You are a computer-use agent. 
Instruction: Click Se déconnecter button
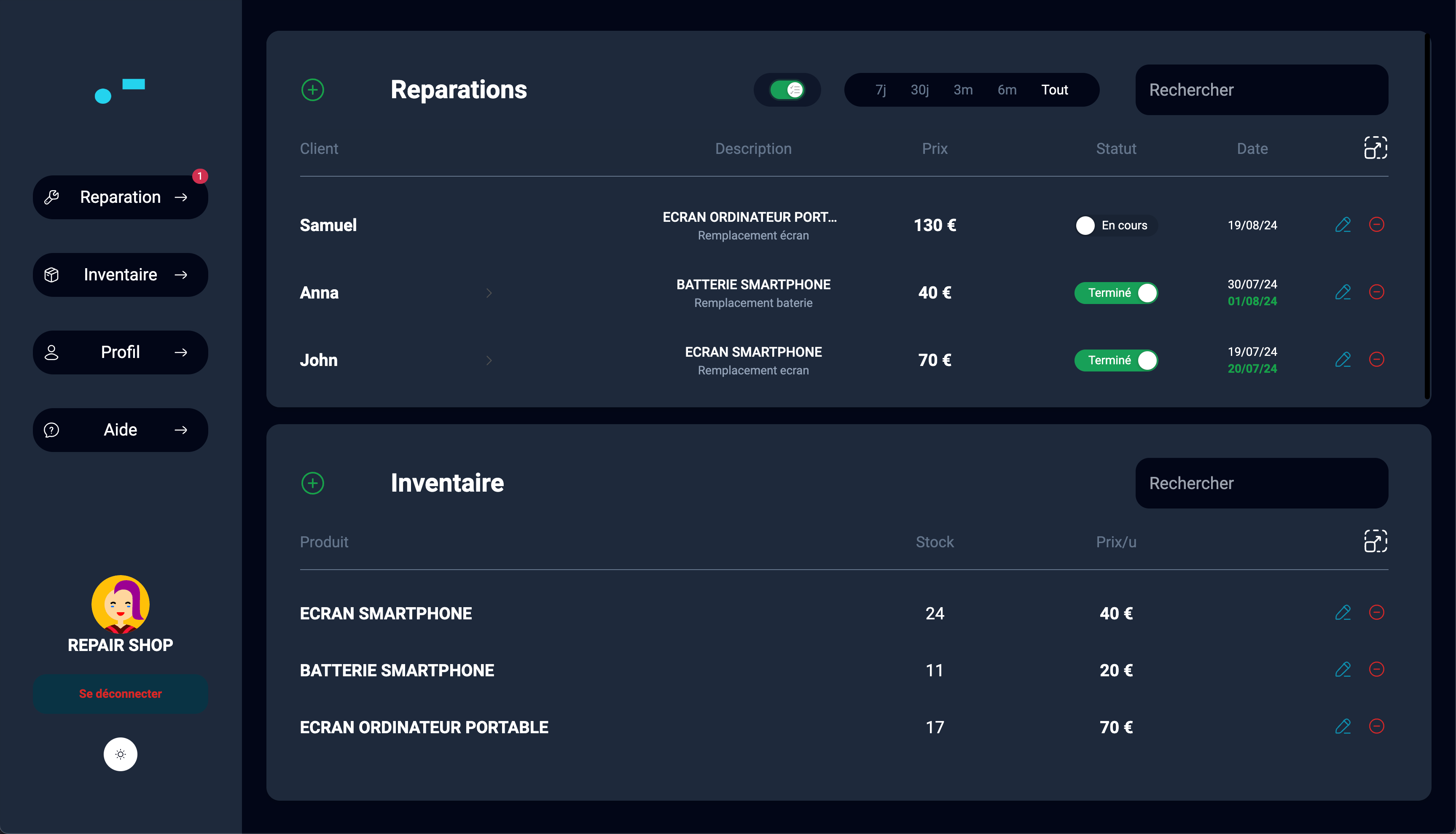(120, 694)
